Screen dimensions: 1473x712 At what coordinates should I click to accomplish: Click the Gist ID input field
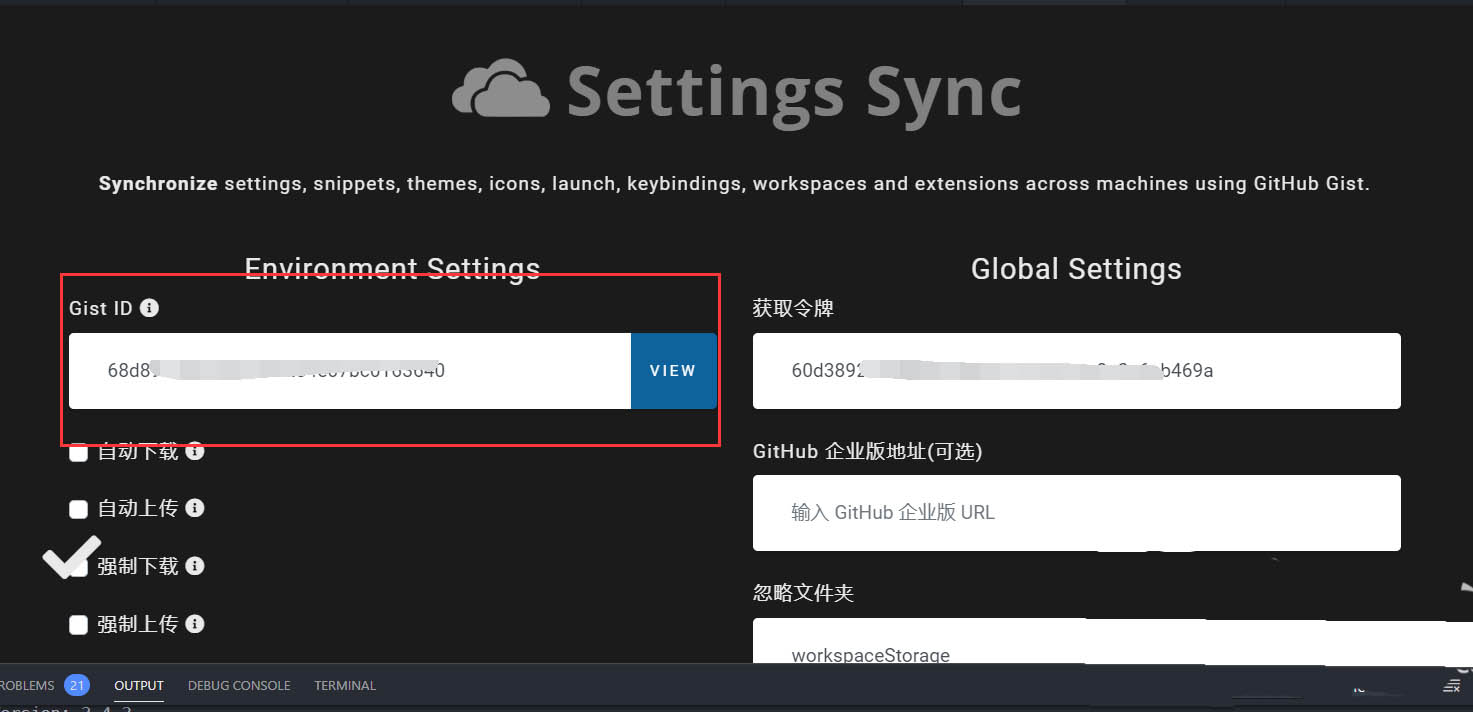[350, 371]
